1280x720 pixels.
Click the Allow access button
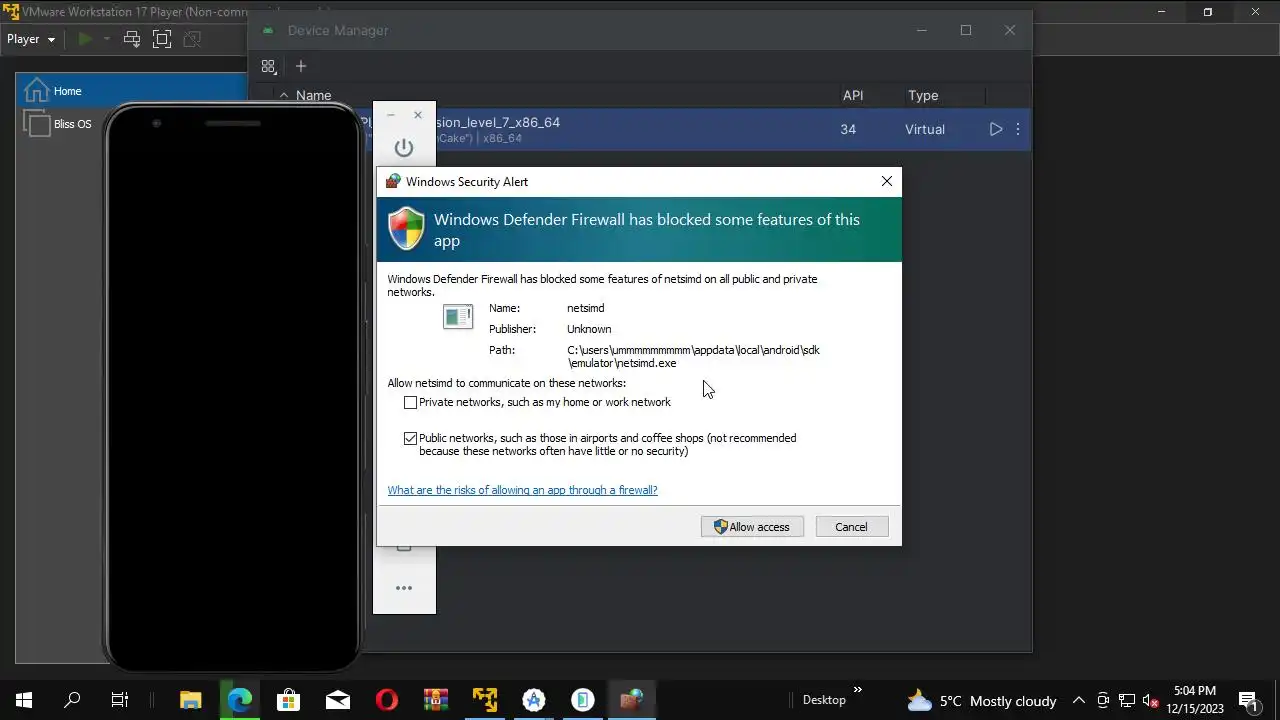click(752, 527)
